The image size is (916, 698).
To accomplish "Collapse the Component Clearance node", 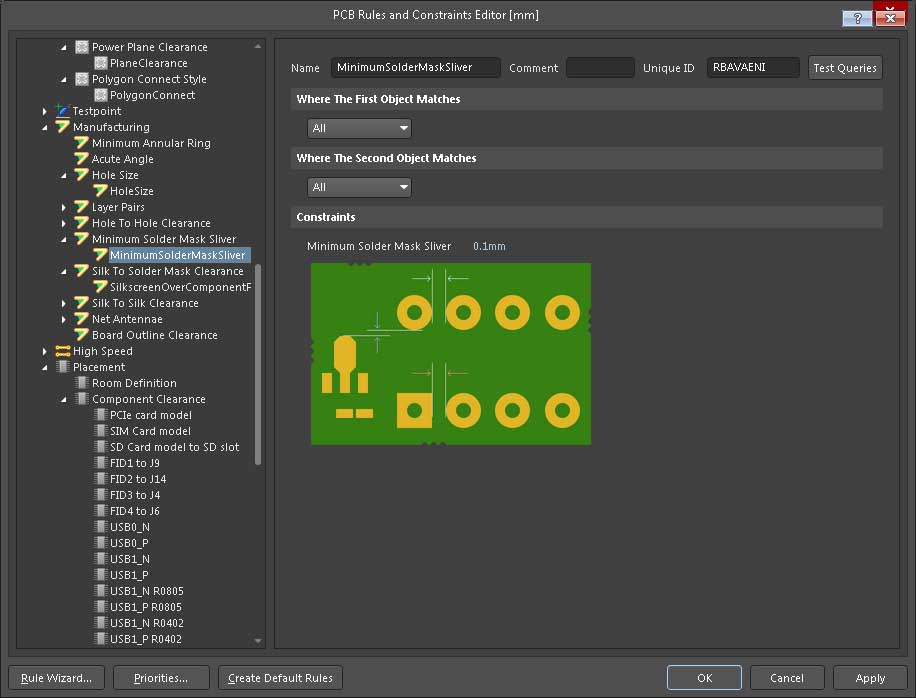I will 64,399.
